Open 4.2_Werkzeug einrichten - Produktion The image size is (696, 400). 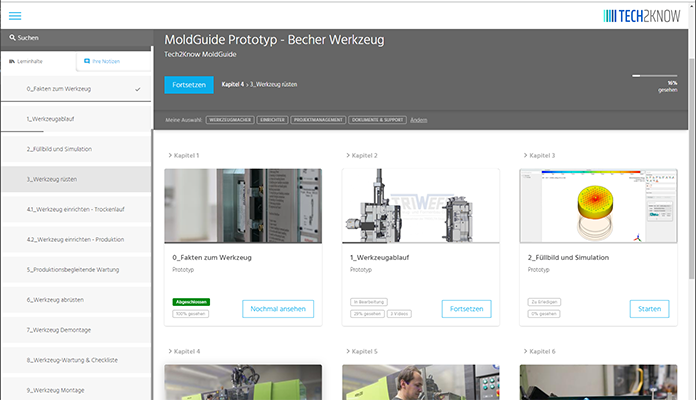pyautogui.click(x=76, y=240)
